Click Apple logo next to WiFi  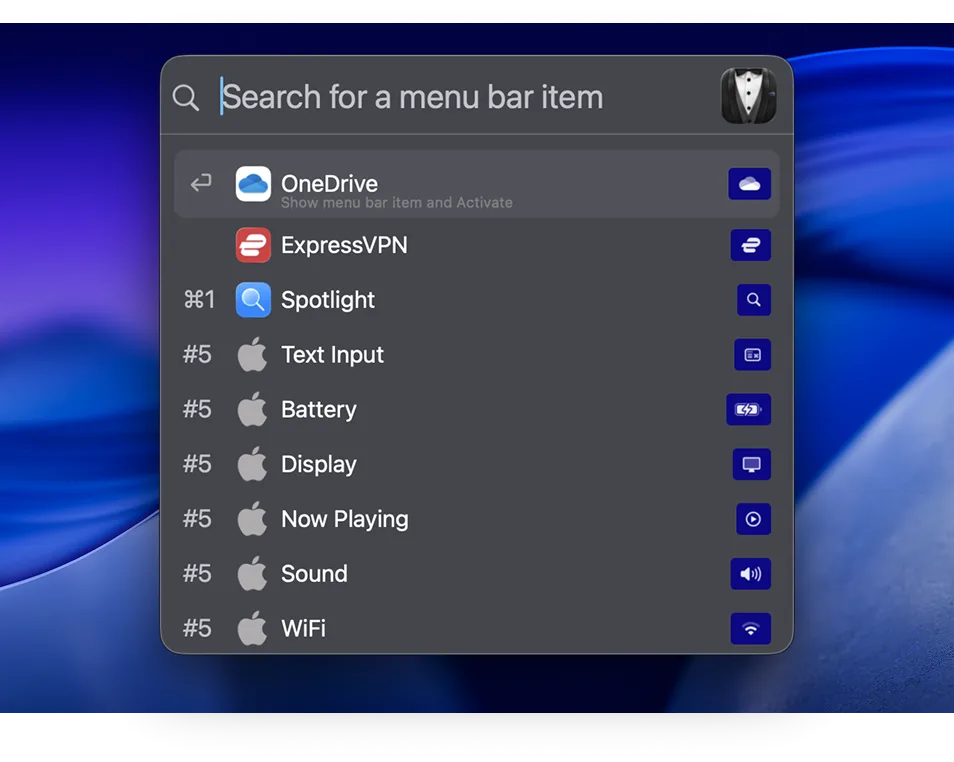tap(252, 628)
